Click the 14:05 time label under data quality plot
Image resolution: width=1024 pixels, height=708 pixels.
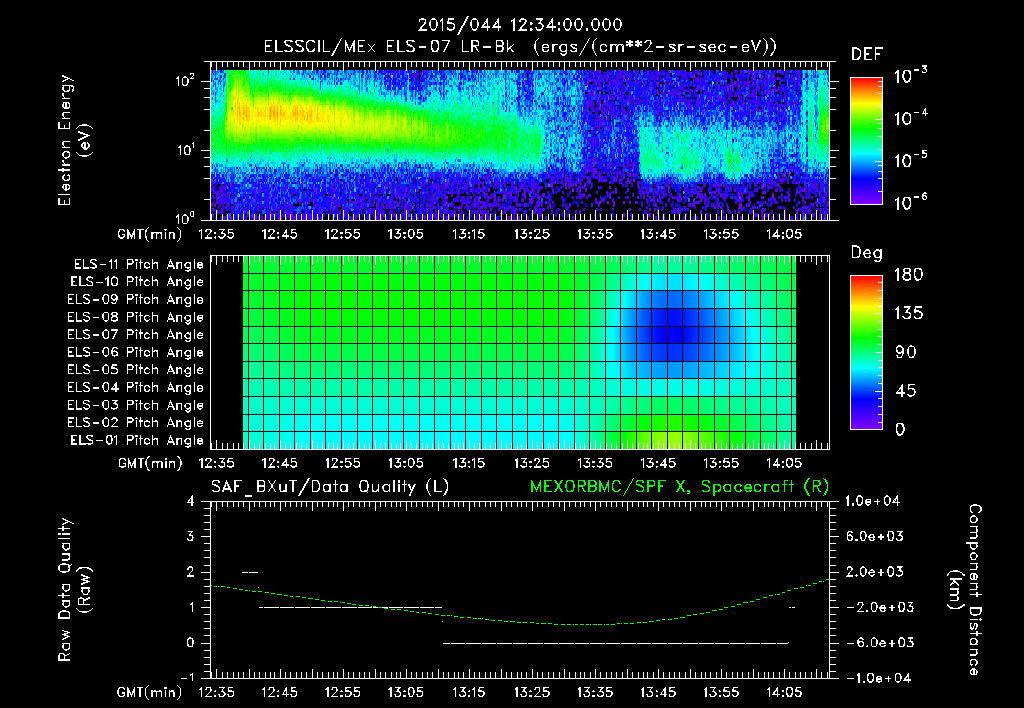click(x=784, y=692)
